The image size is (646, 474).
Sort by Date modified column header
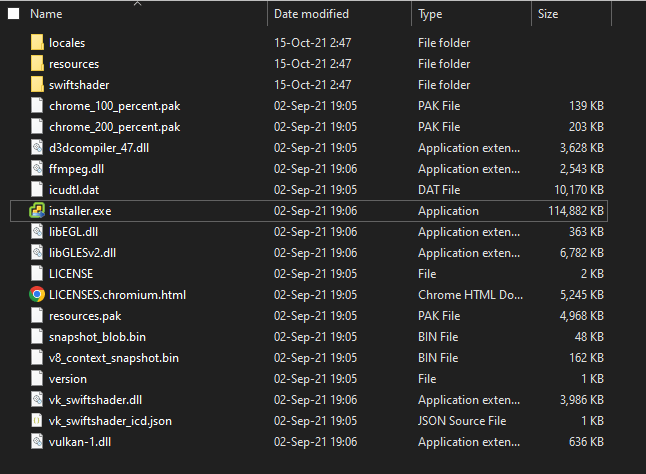point(311,14)
